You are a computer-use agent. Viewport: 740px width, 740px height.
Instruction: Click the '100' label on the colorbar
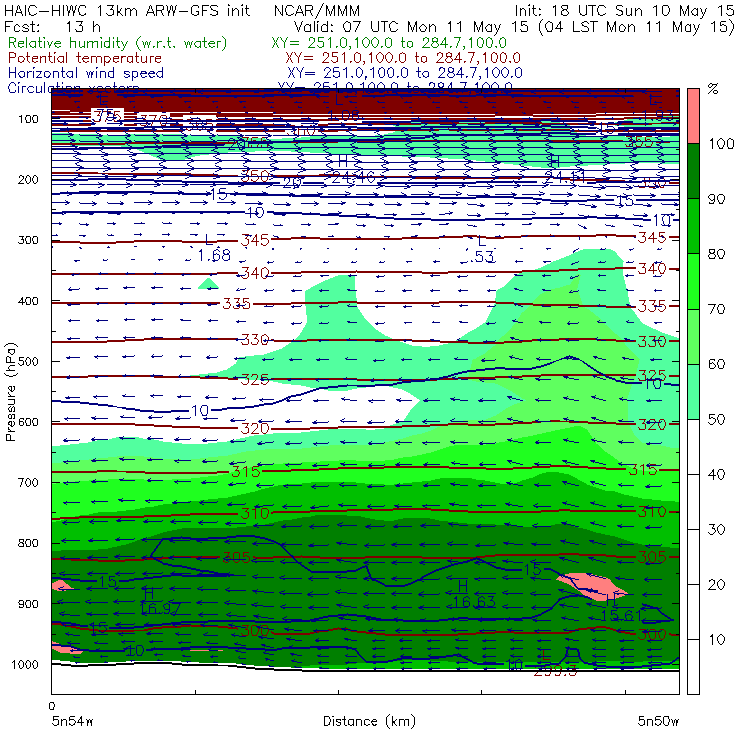pos(721,143)
